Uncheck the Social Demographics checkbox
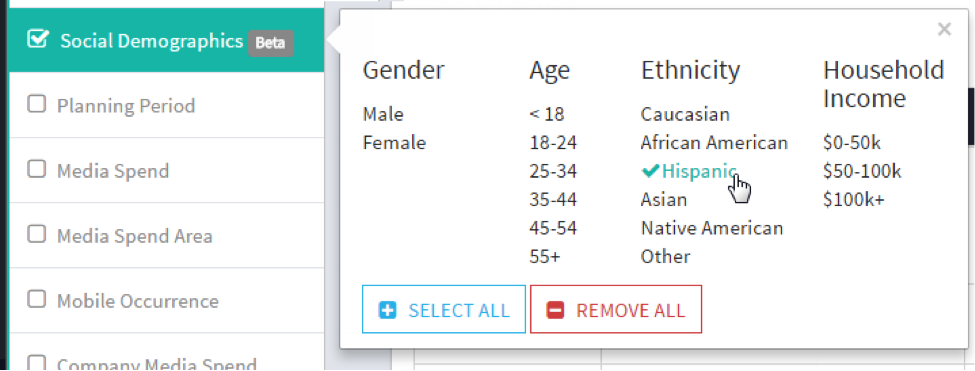 [x=37, y=40]
